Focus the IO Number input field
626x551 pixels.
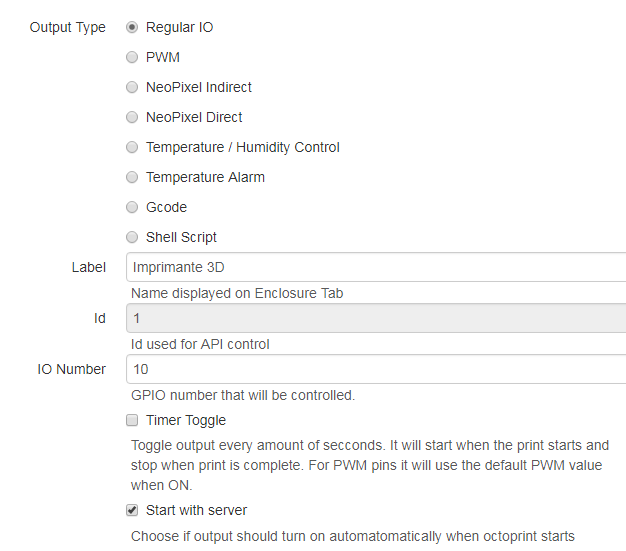tap(376, 369)
